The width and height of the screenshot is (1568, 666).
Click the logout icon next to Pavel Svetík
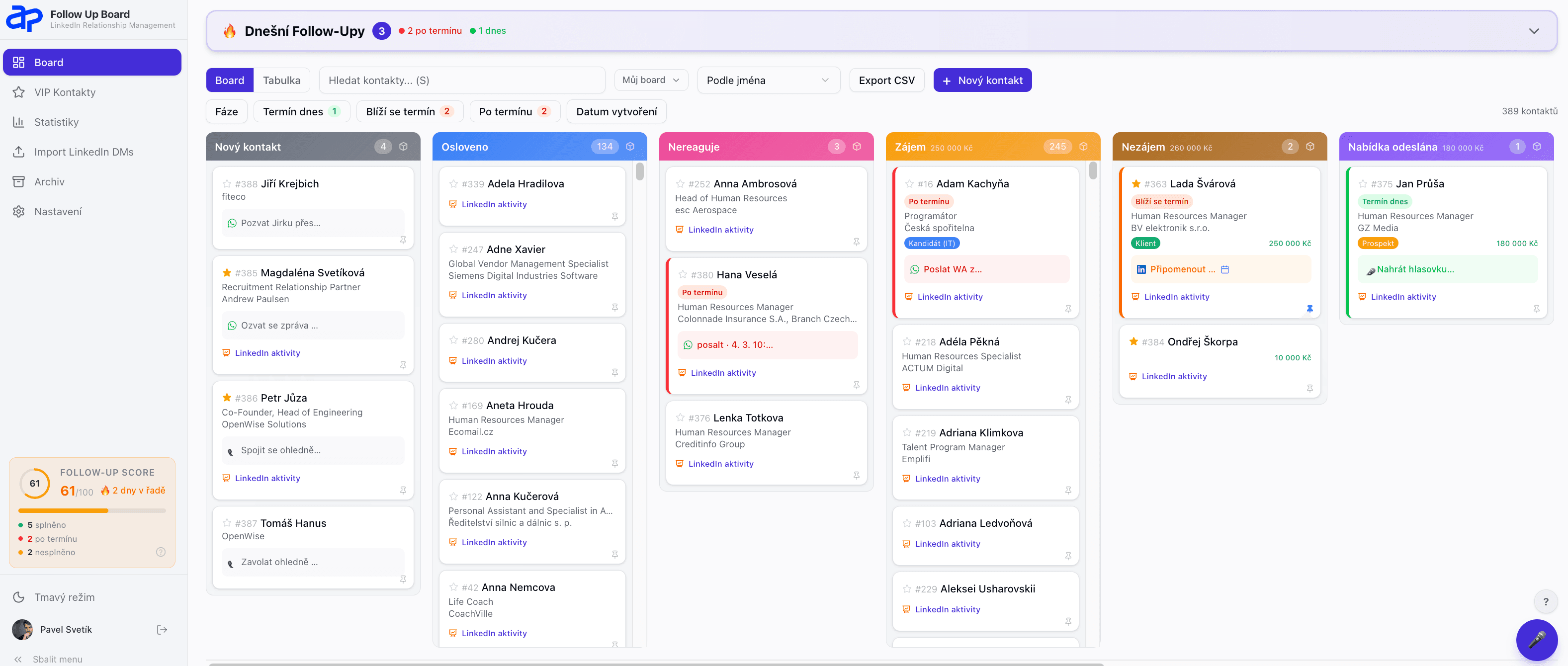point(162,630)
